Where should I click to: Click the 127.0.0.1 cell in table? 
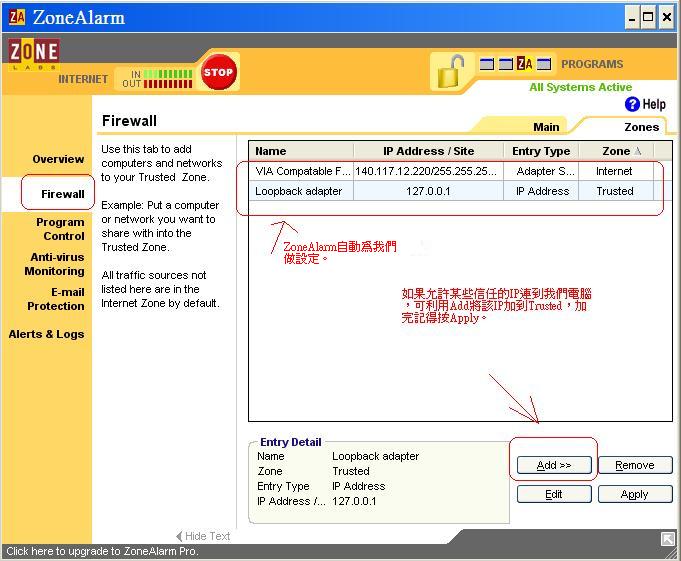[x=428, y=191]
